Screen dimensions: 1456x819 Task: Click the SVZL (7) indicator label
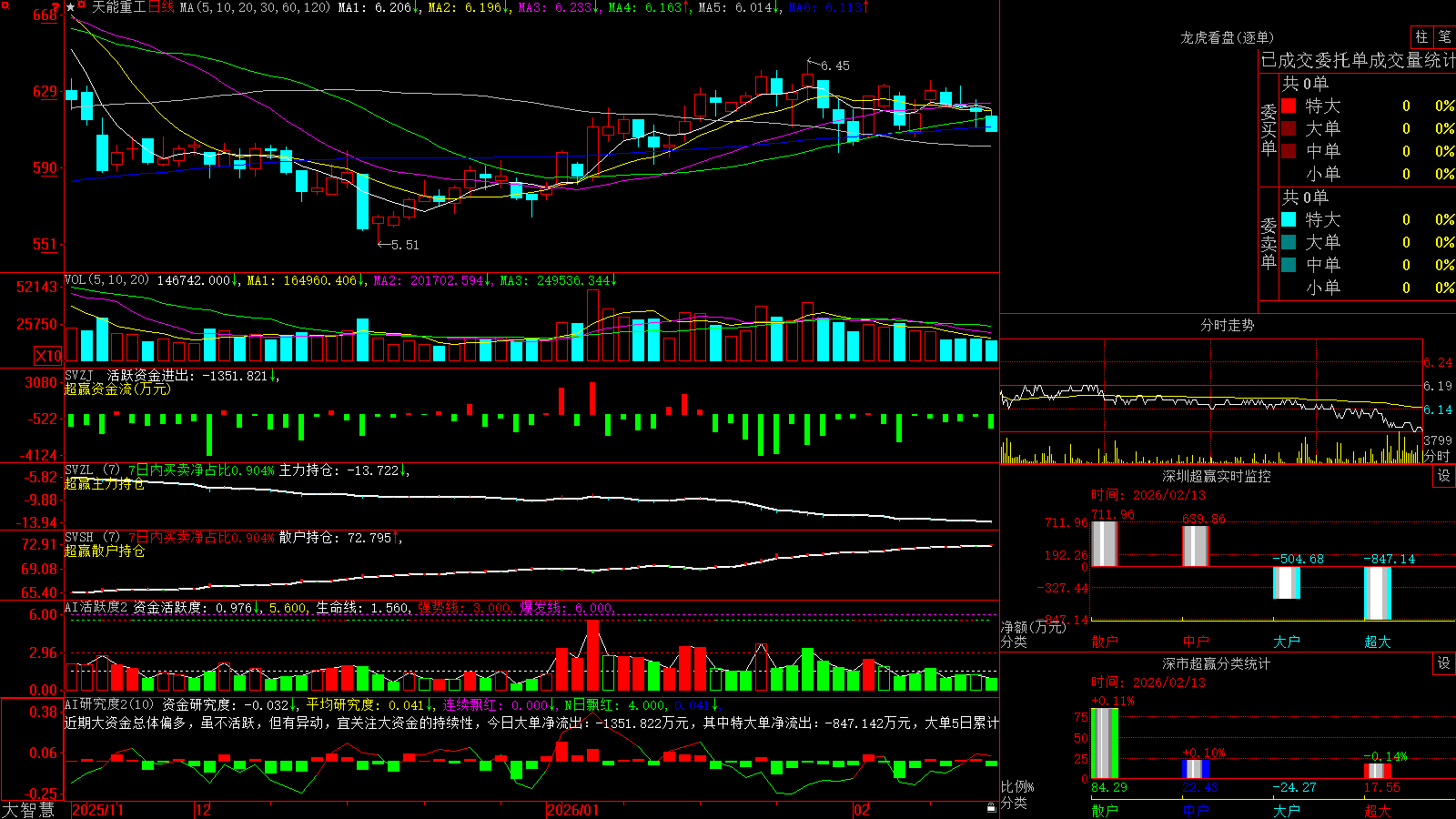(x=93, y=470)
